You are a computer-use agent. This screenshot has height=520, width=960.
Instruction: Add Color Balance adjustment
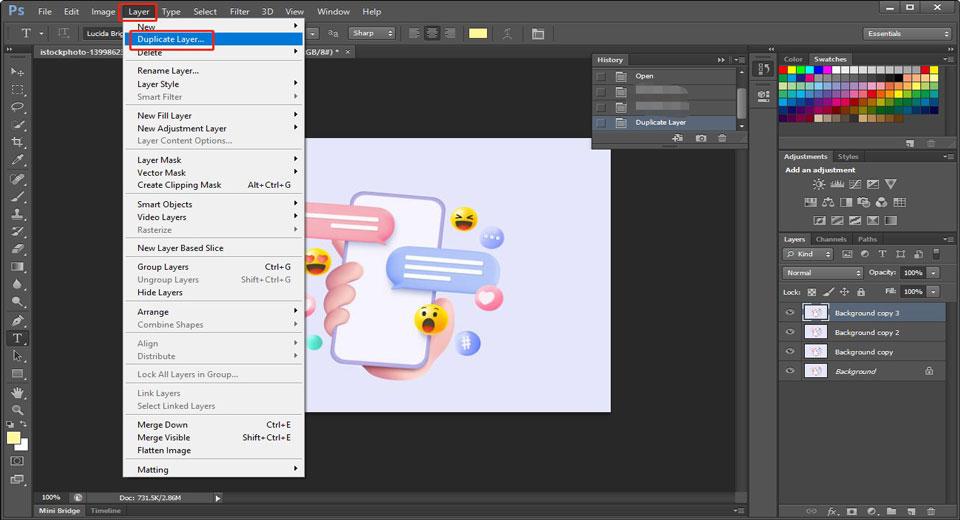(828, 202)
